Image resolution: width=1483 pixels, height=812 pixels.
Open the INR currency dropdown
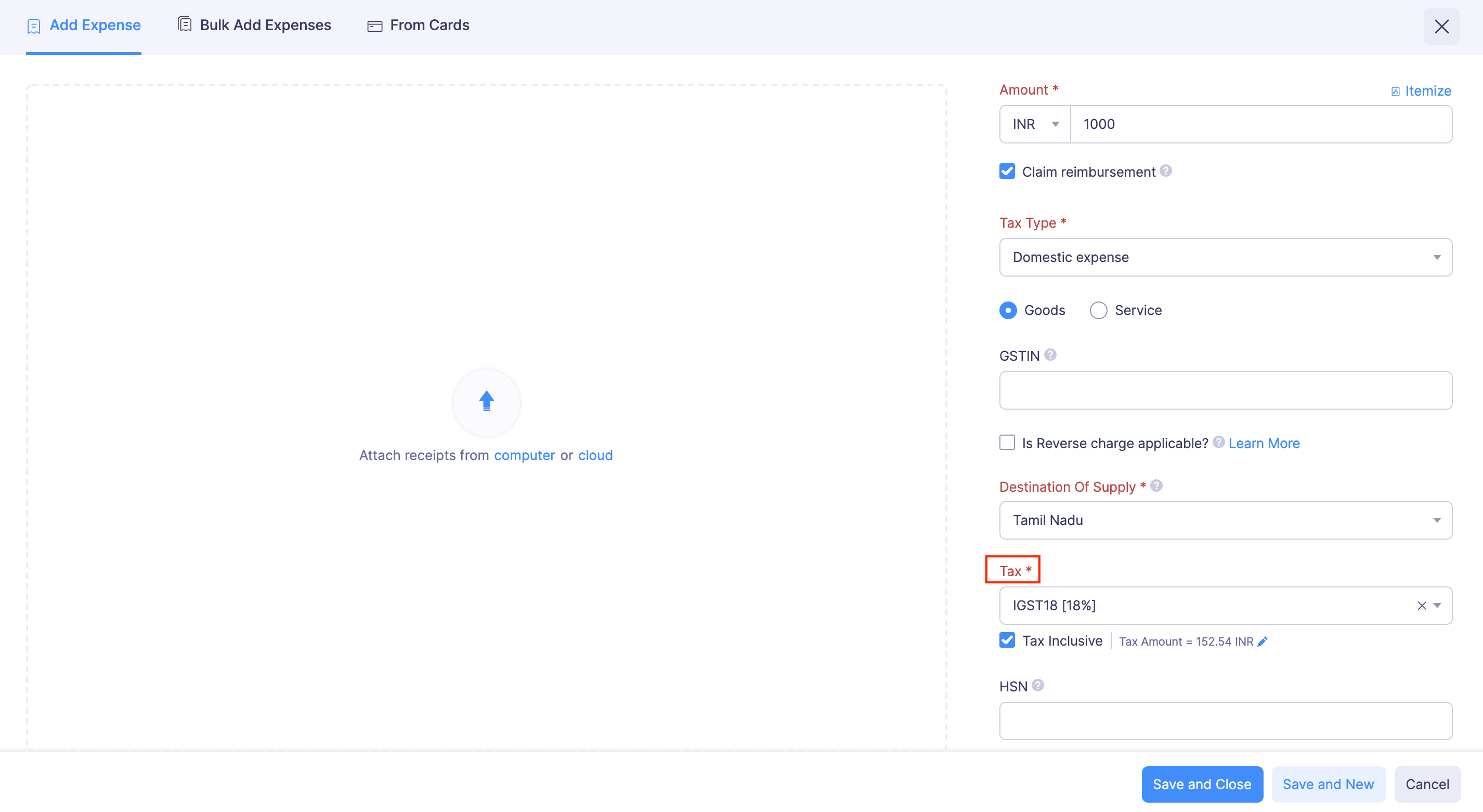(x=1035, y=124)
